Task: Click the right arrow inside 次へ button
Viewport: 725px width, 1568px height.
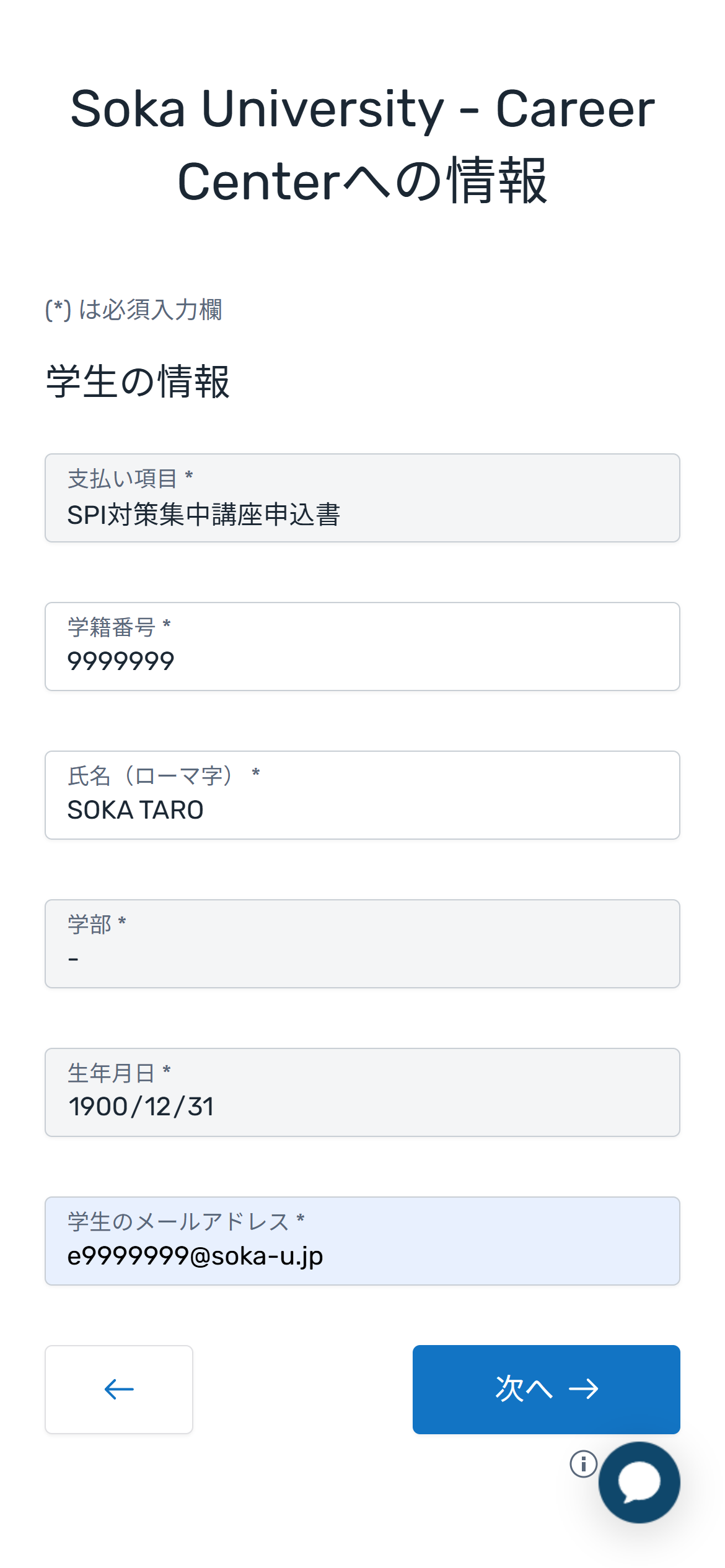Action: click(584, 1389)
